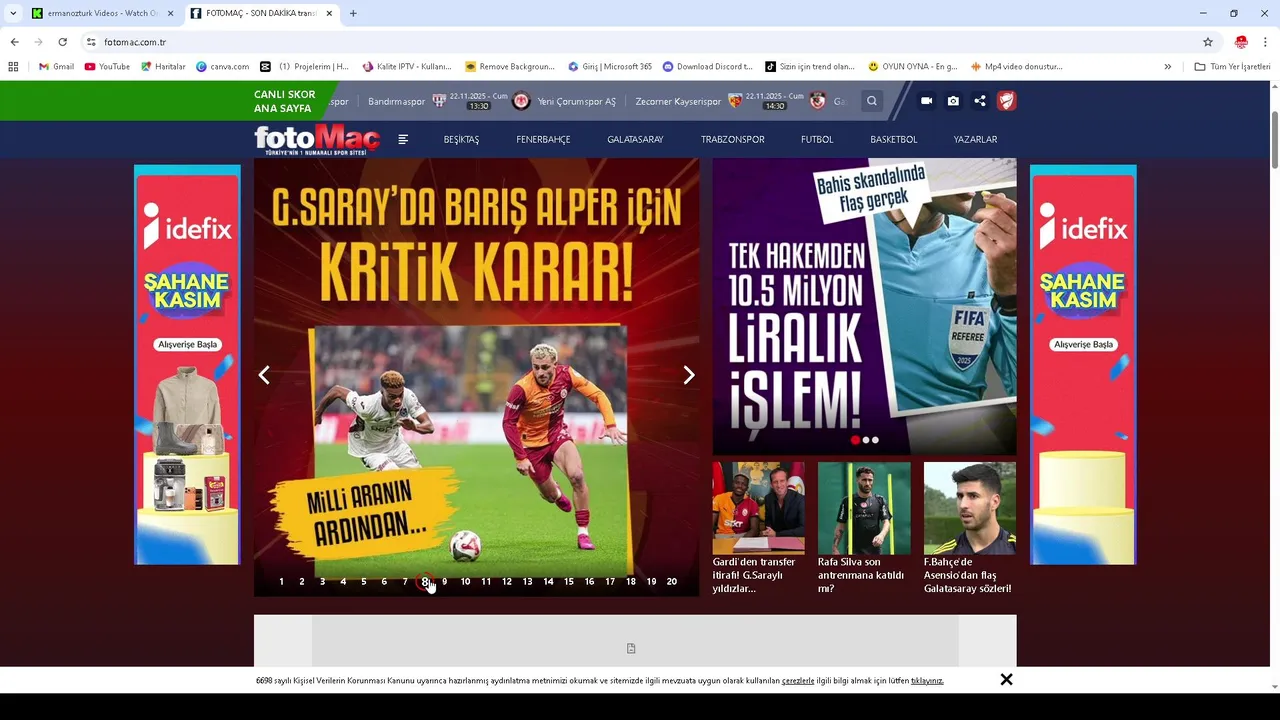
Task: Open the FUTBOL menu
Action: 817,139
